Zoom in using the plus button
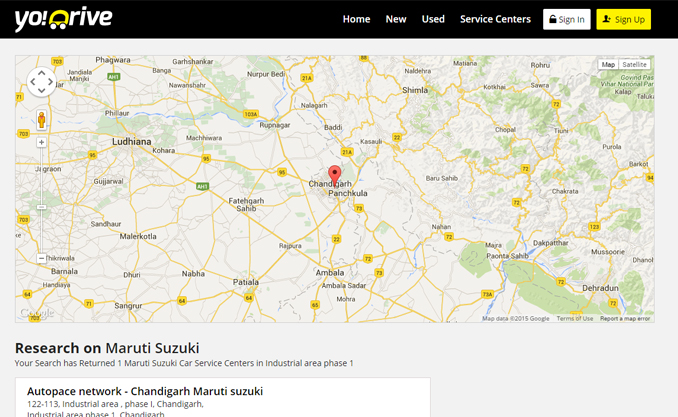678x417 pixels. (x=42, y=142)
